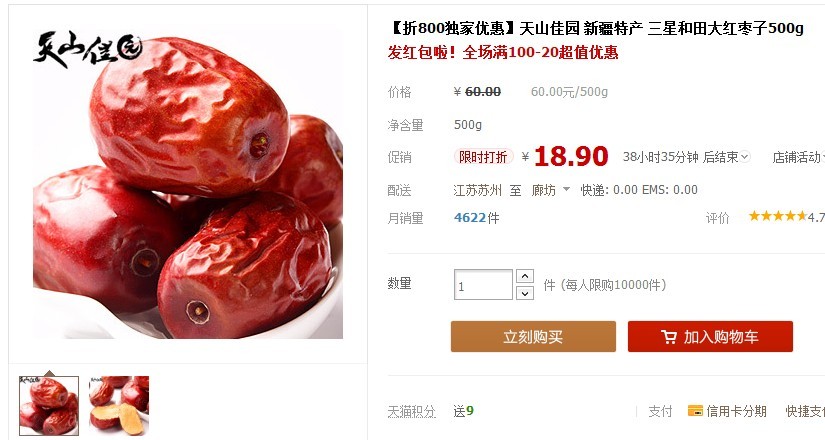The height and width of the screenshot is (440, 825).
Task: Click the five-star rating icons
Action: [x=778, y=216]
